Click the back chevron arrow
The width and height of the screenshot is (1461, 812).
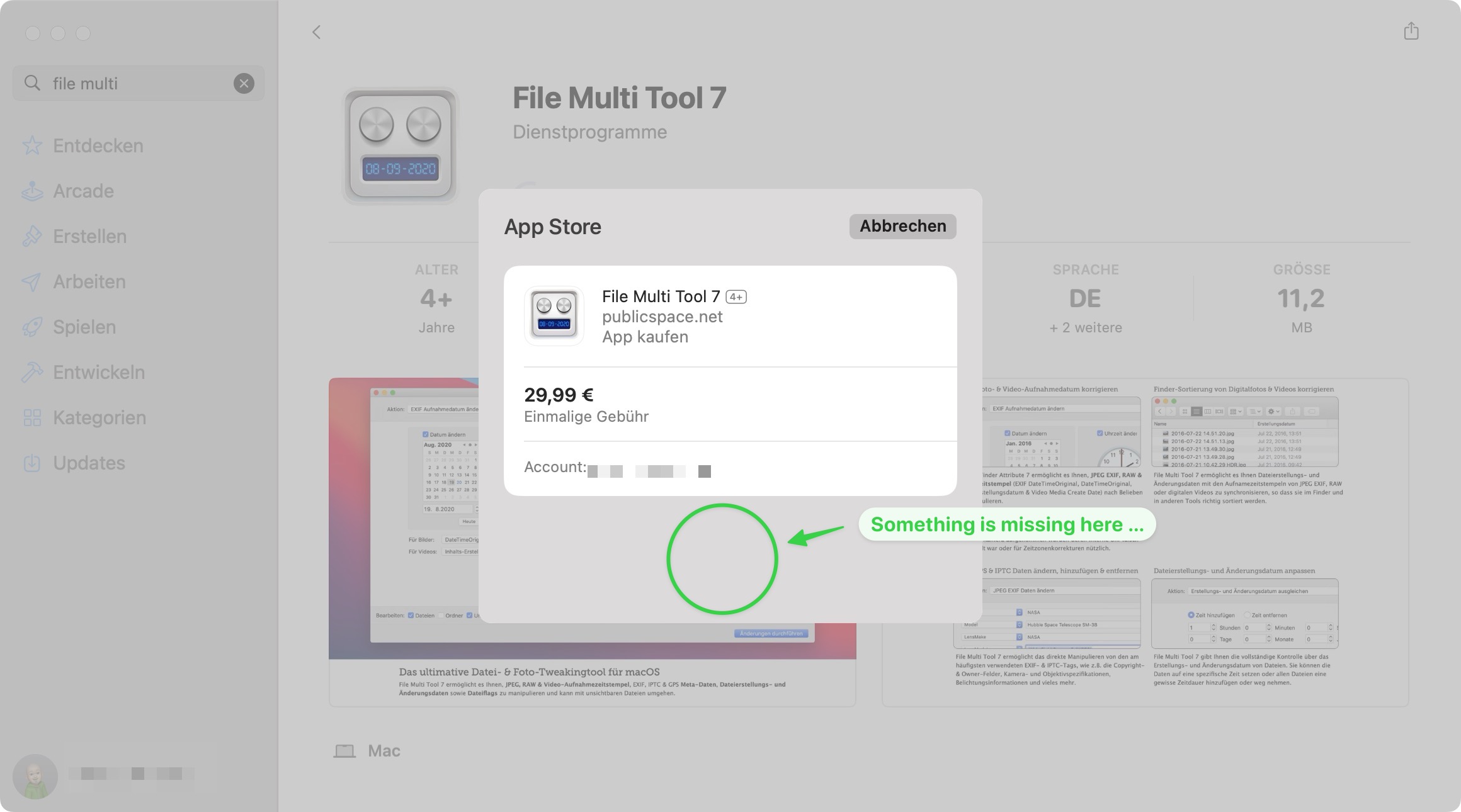[x=317, y=32]
